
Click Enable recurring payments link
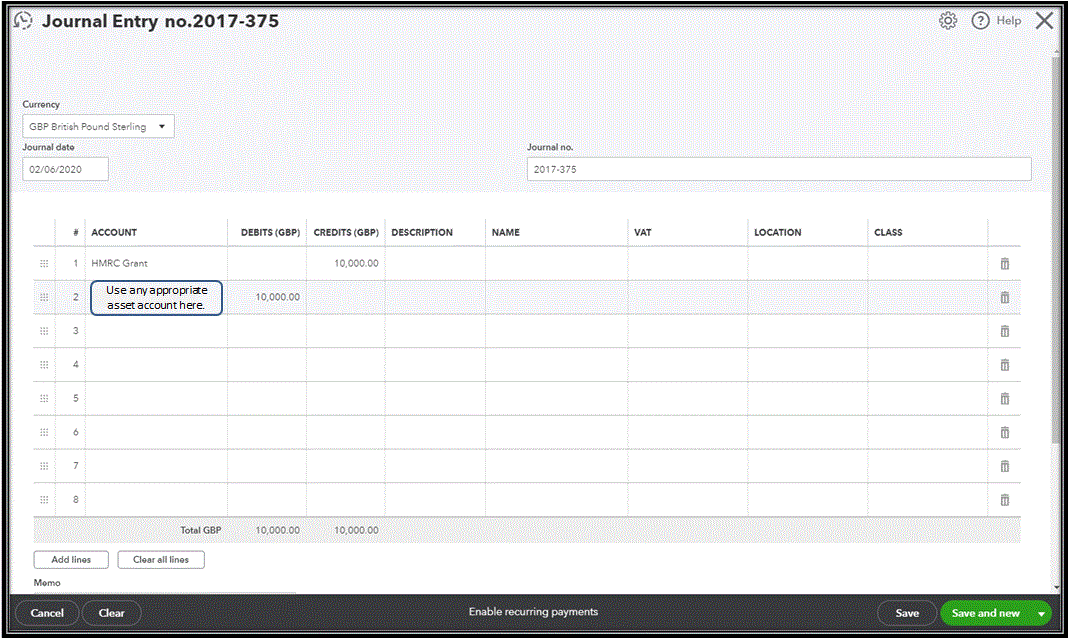click(x=533, y=612)
